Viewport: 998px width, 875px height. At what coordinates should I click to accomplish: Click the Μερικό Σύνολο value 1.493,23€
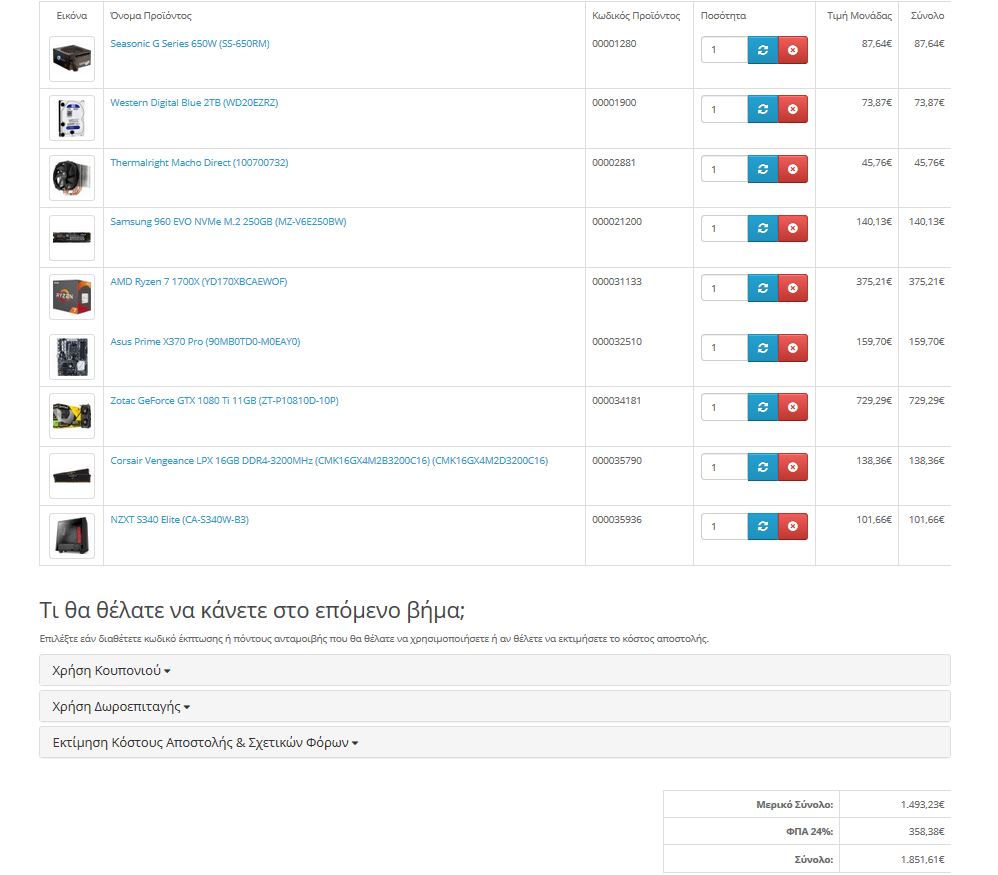pyautogui.click(x=922, y=804)
